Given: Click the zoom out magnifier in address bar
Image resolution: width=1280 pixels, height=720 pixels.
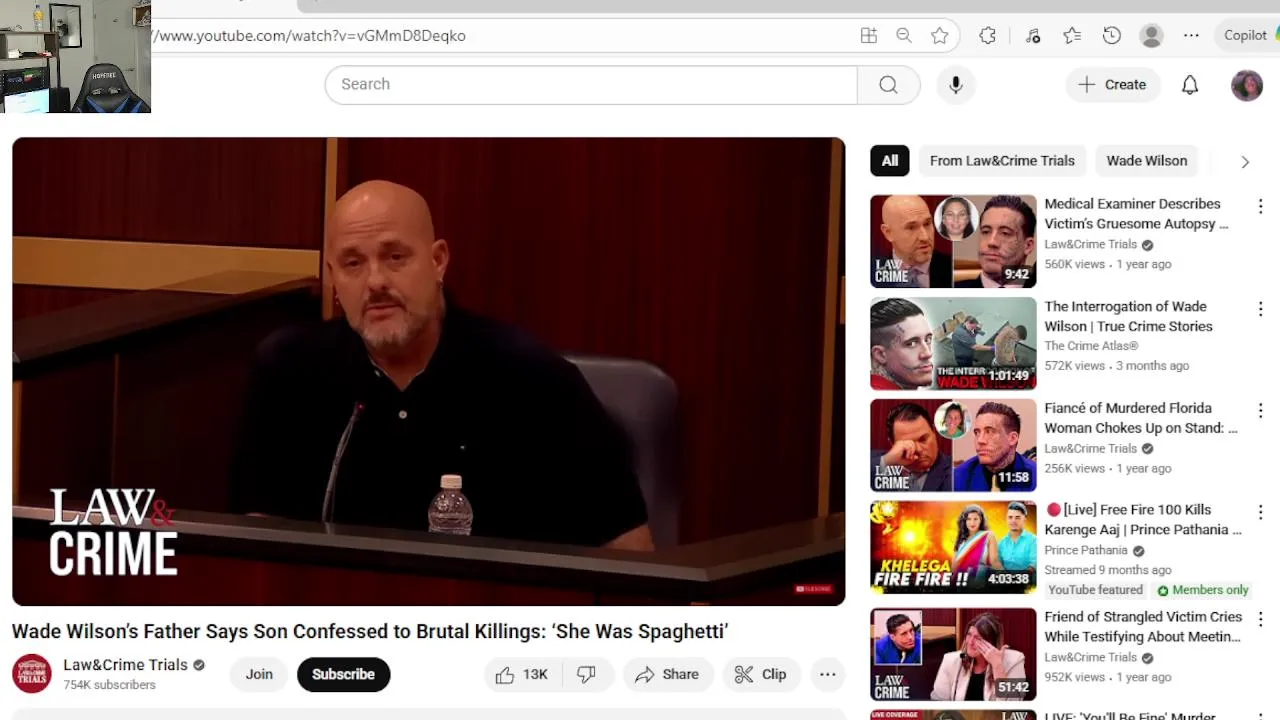Looking at the screenshot, I should coord(904,35).
